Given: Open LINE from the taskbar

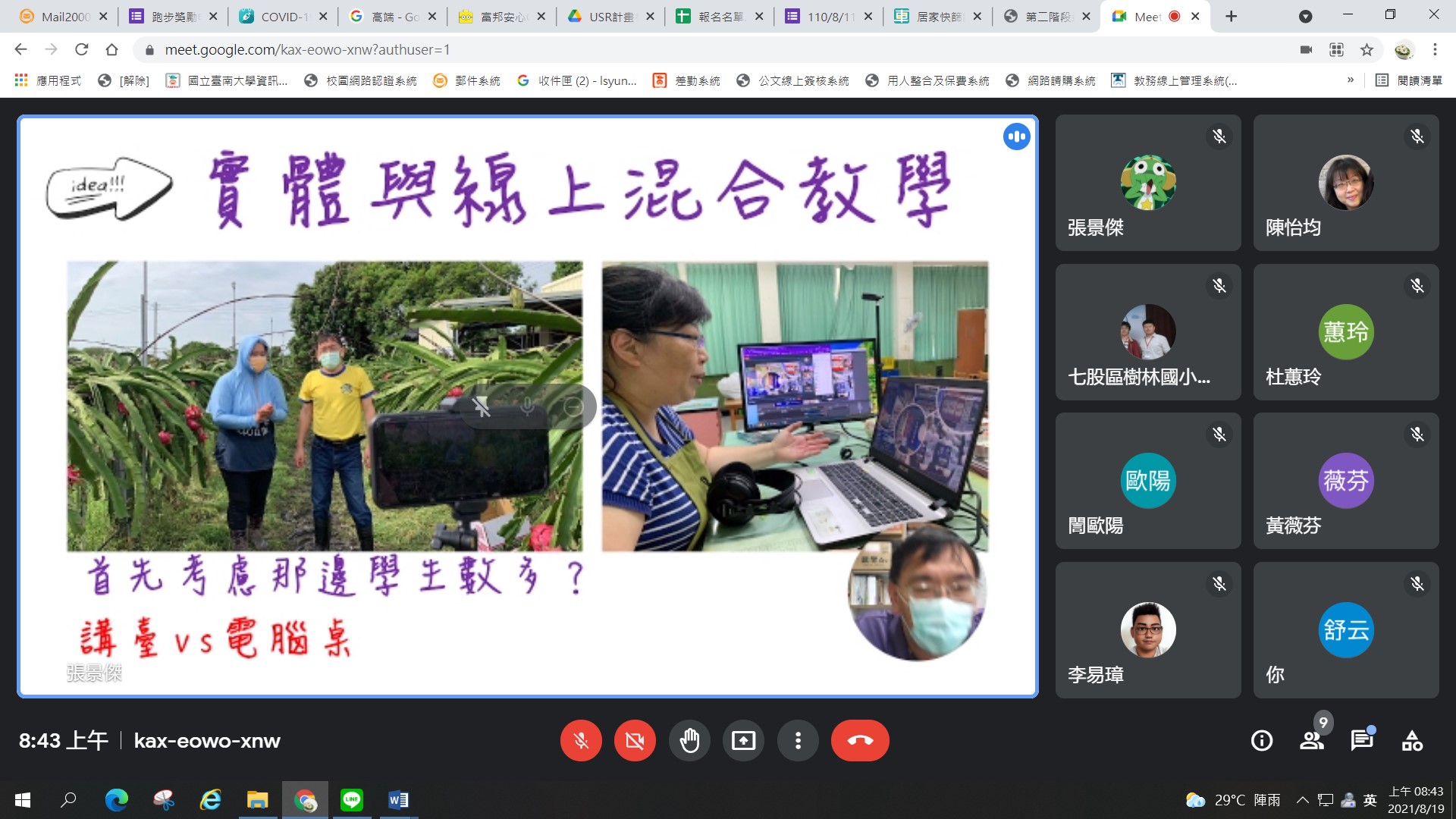Looking at the screenshot, I should [352, 800].
